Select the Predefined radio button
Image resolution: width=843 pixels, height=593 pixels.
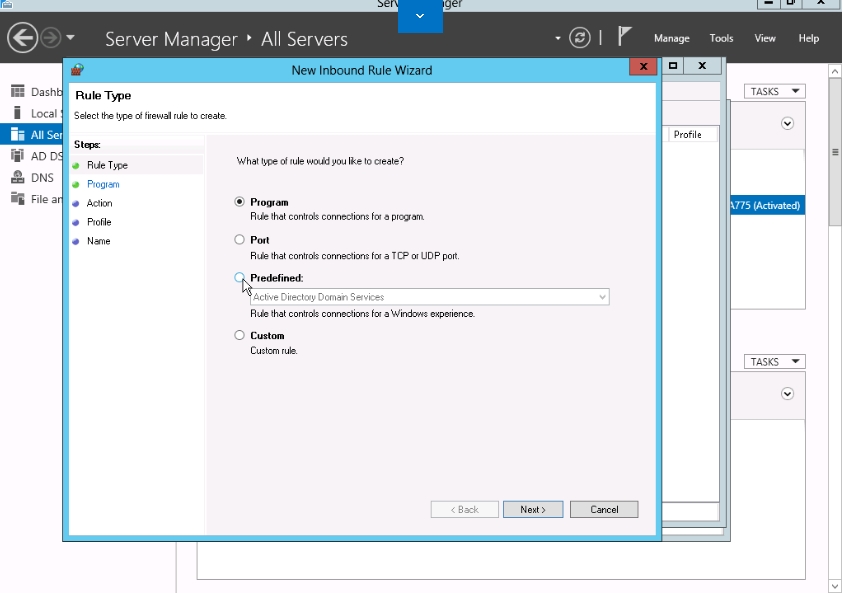point(239,277)
